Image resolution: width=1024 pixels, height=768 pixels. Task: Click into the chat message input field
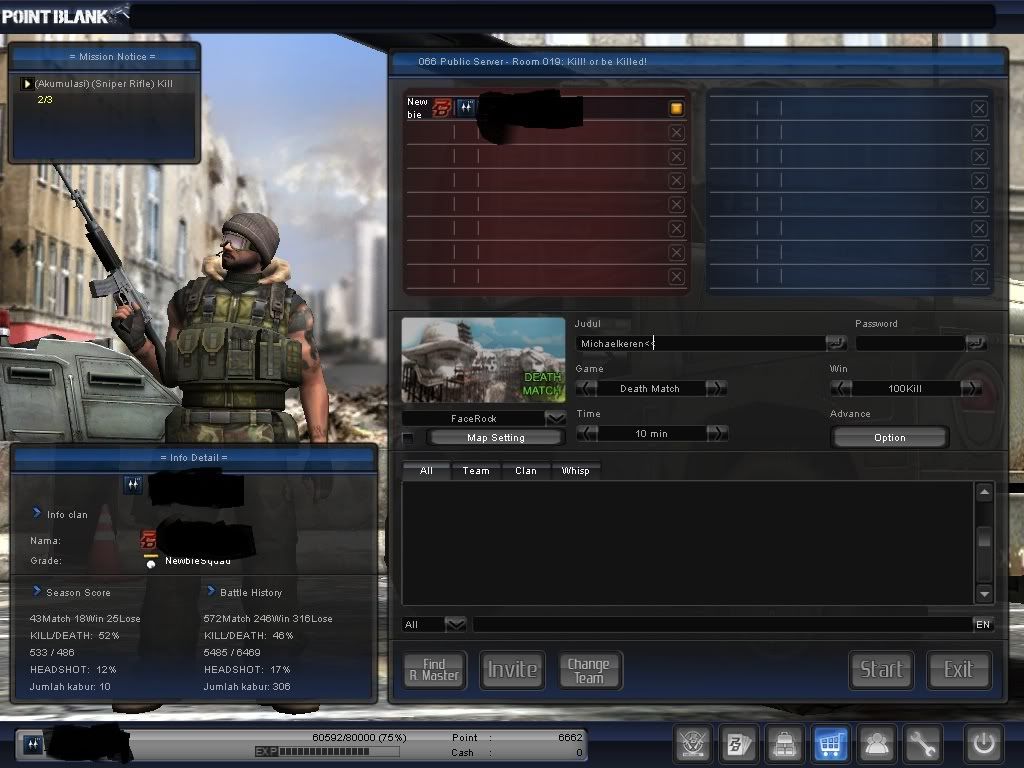[722, 624]
